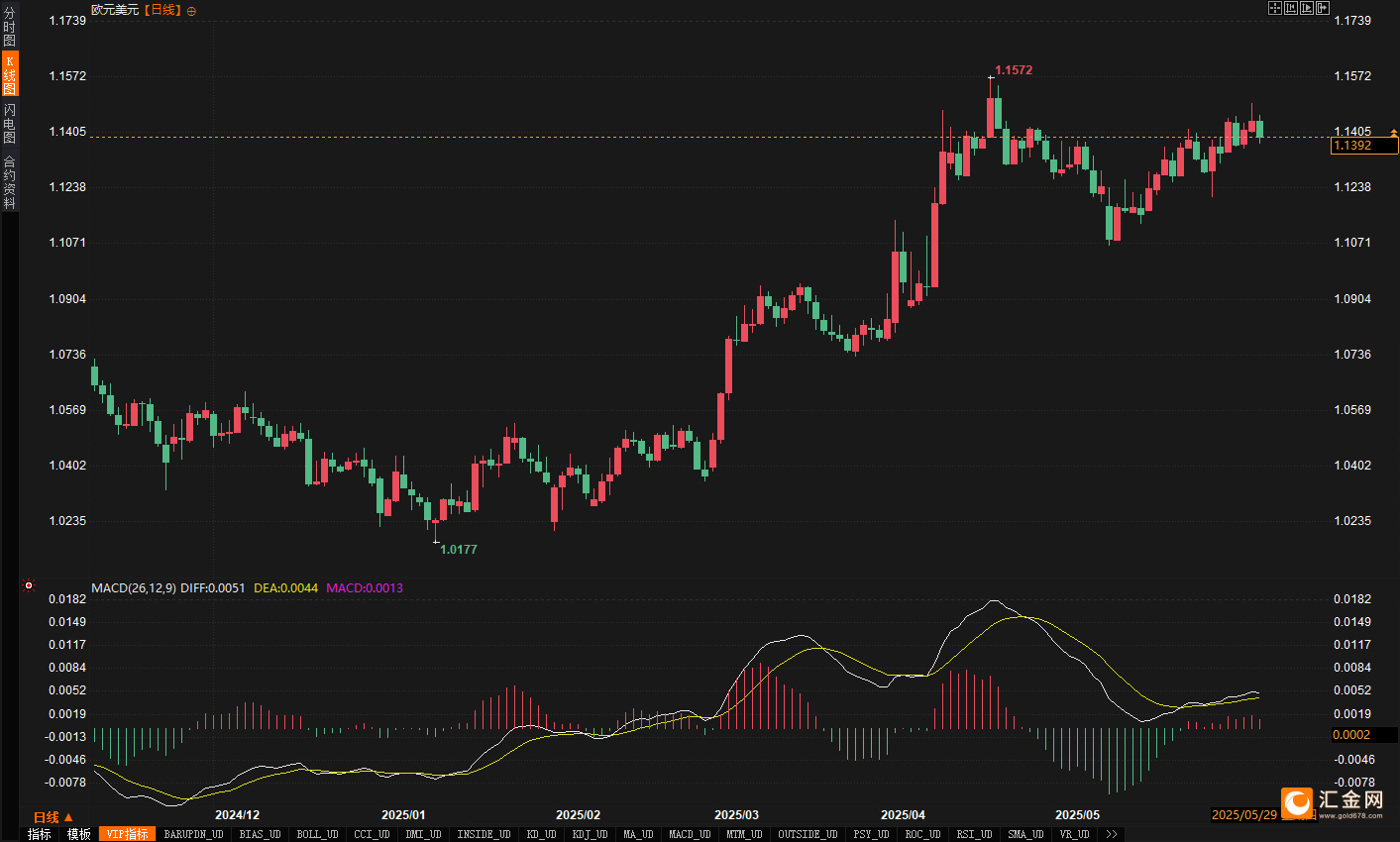Apply the RSI_UD indicator
The height and width of the screenshot is (842, 1400).
pyautogui.click(x=975, y=834)
